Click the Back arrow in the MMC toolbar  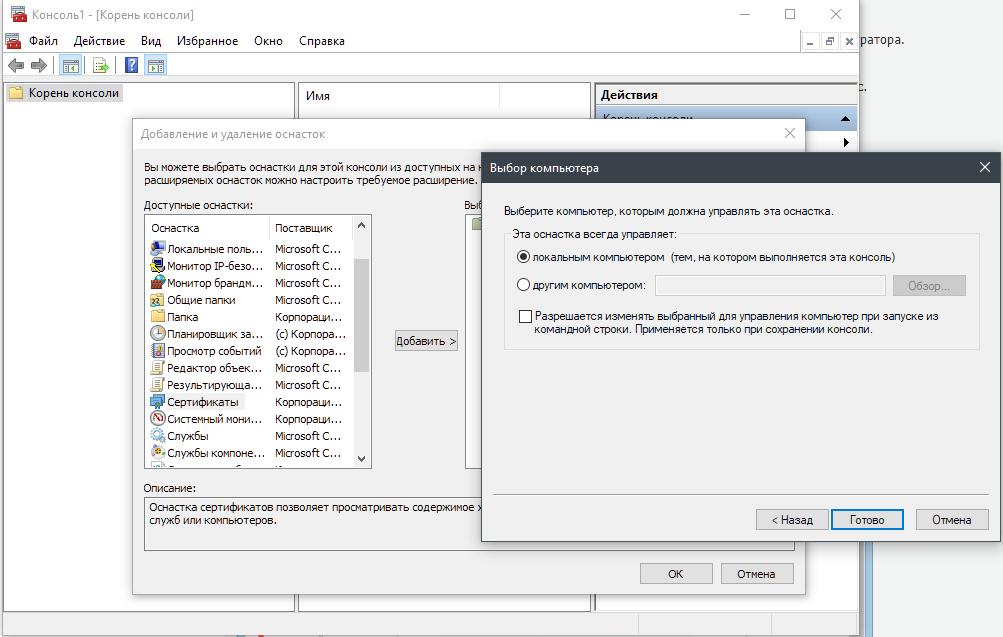16,66
